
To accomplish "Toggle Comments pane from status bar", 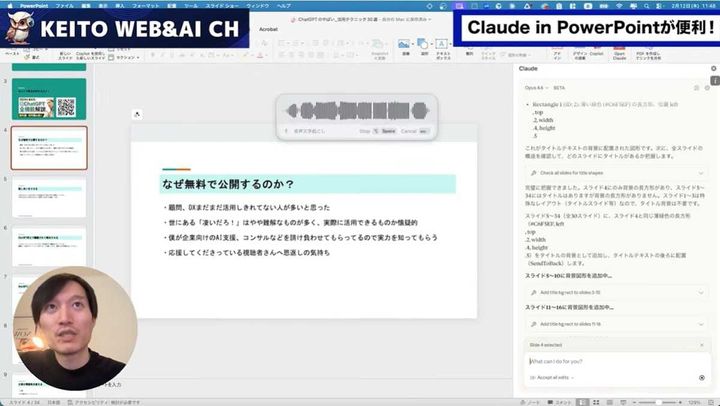I will (x=559, y=402).
